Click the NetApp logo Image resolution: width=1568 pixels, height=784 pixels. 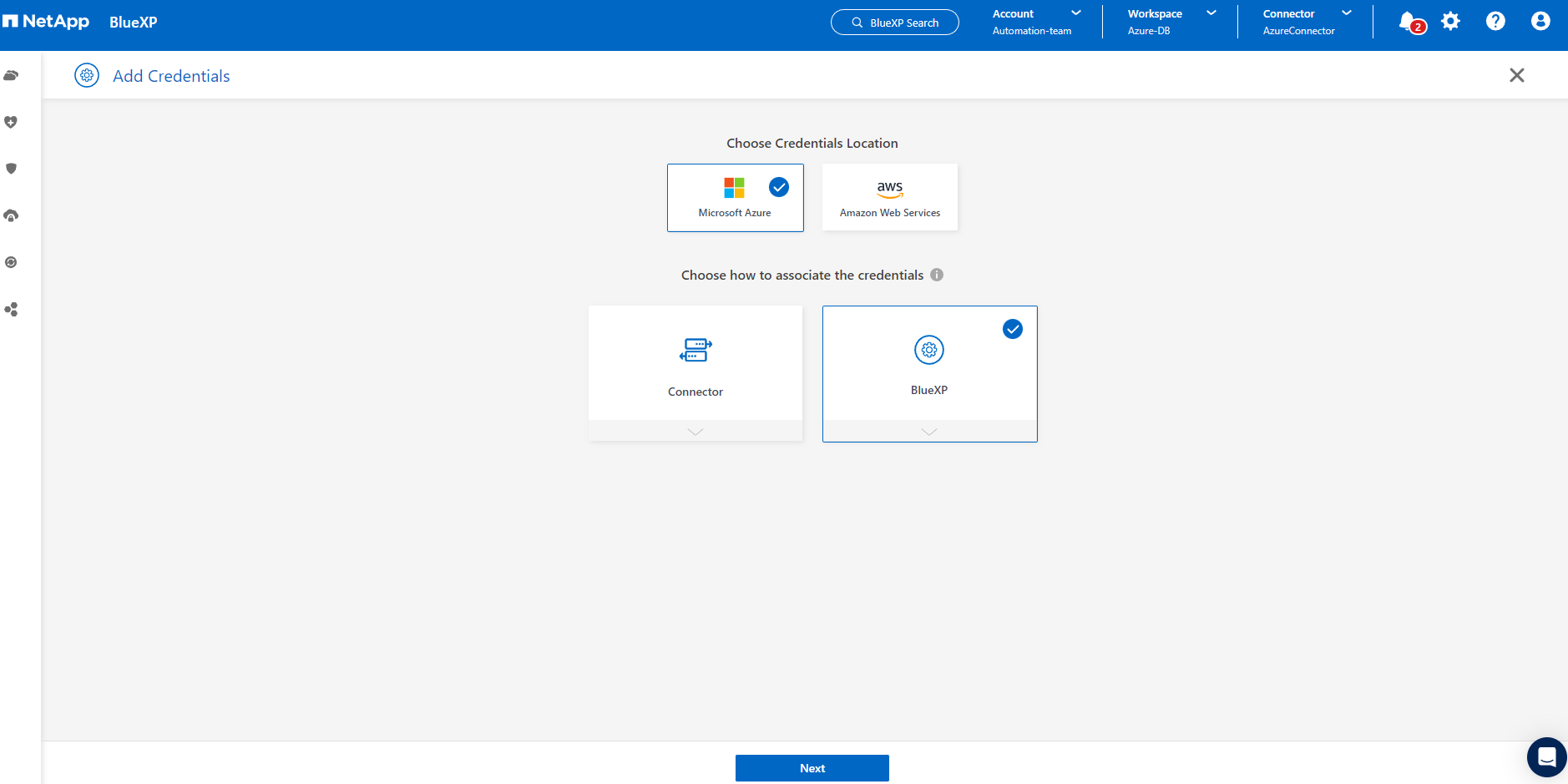[46, 22]
